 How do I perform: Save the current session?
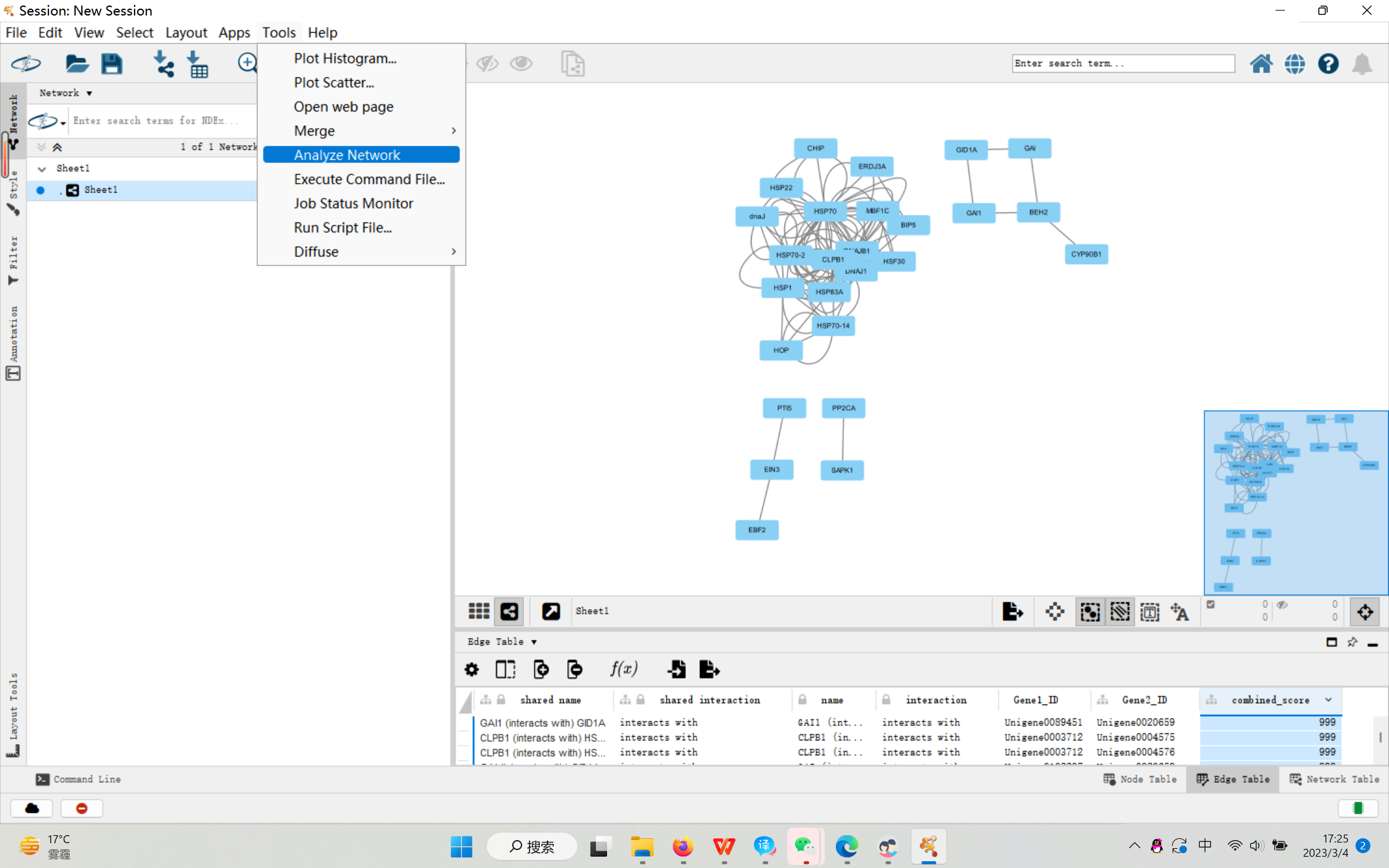(112, 64)
